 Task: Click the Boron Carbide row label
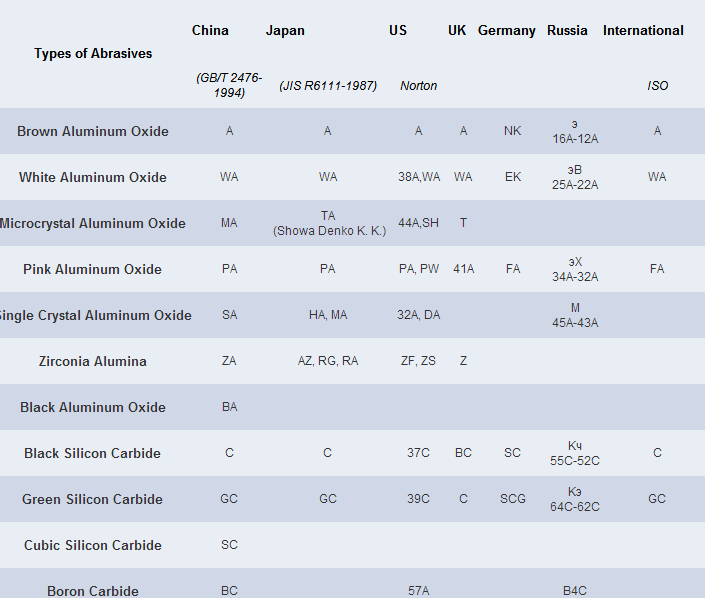(x=93, y=590)
